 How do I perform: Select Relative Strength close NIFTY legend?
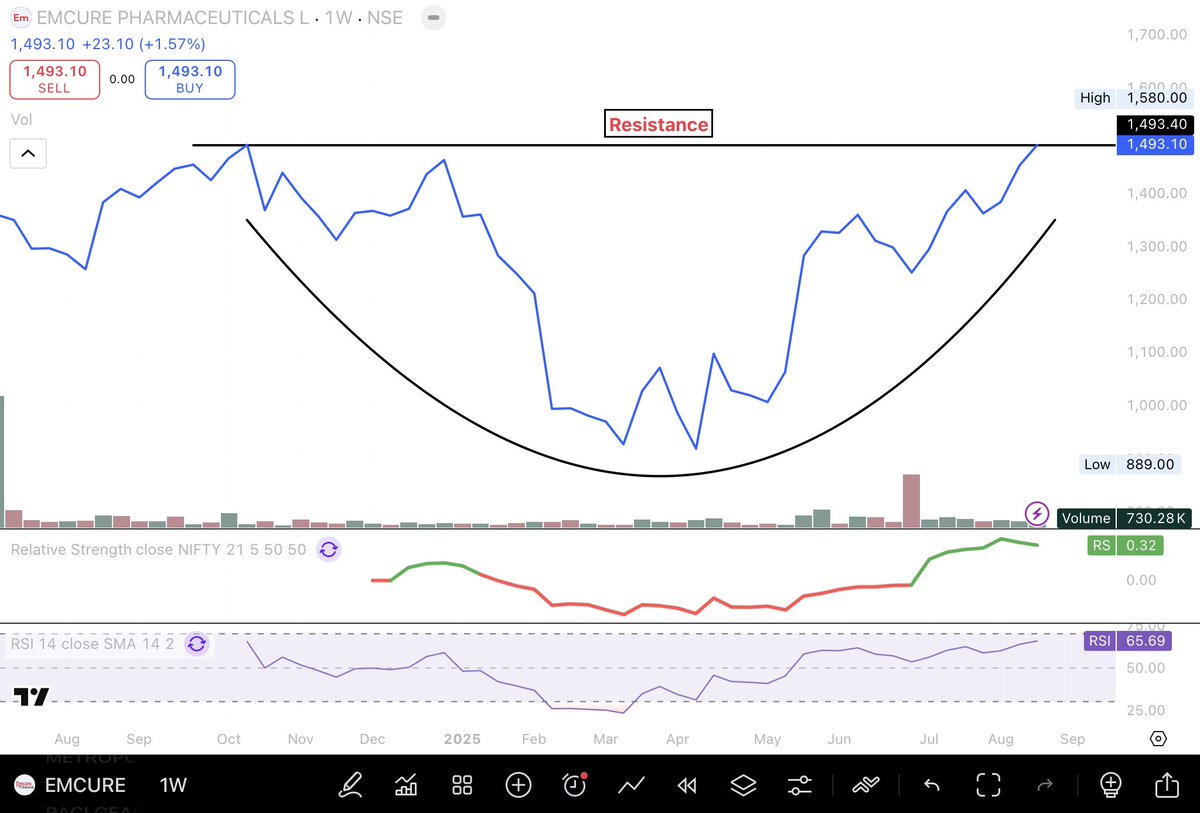tap(158, 549)
